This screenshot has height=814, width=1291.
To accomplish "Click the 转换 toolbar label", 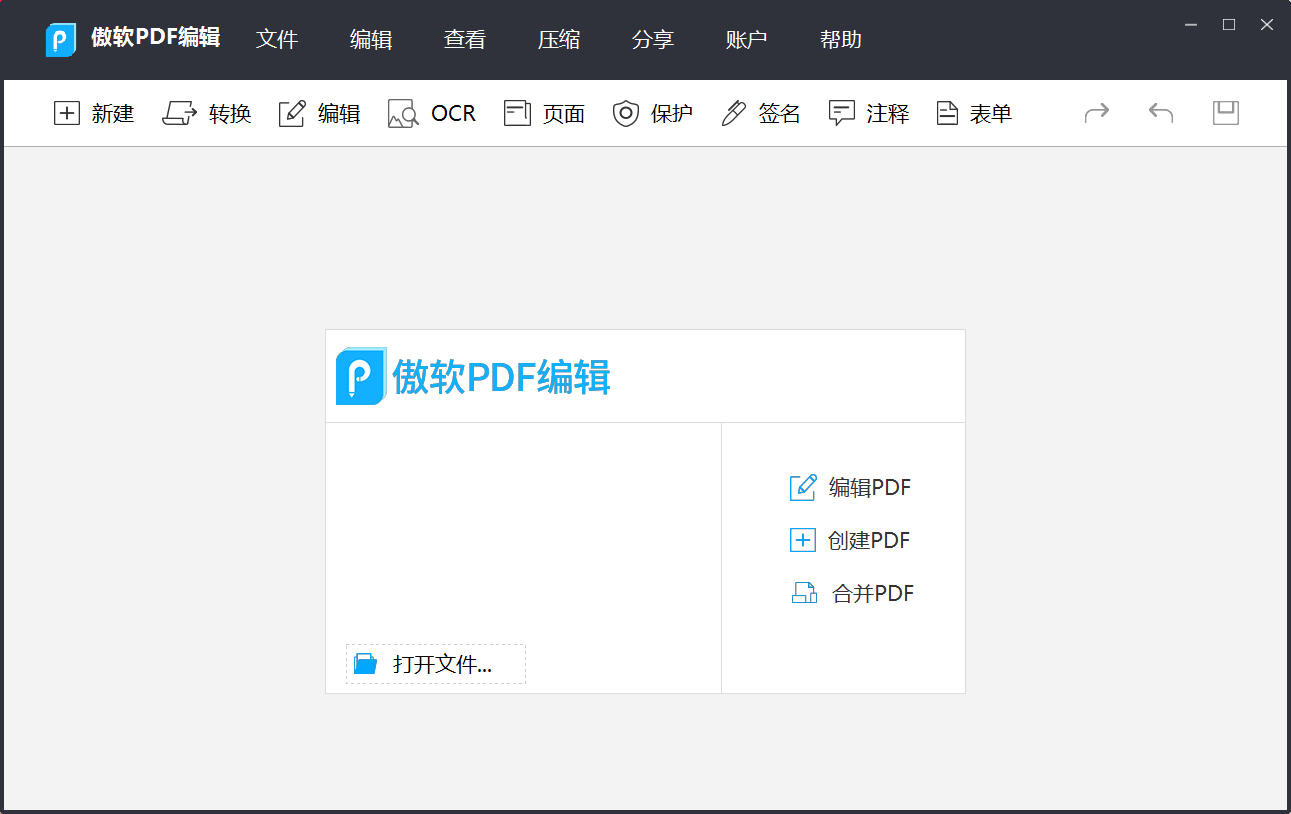I will click(x=230, y=114).
